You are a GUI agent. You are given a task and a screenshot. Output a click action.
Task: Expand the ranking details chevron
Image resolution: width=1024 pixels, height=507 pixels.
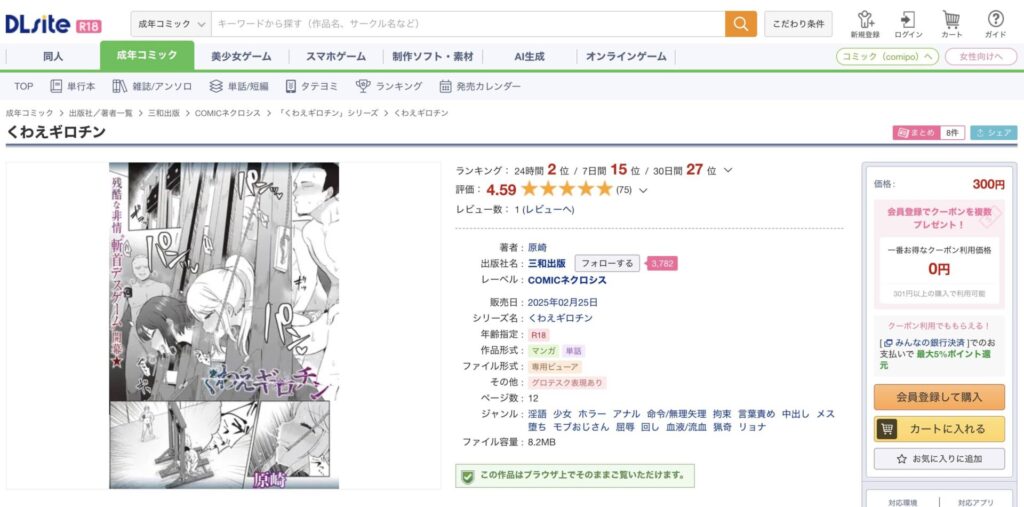(728, 171)
